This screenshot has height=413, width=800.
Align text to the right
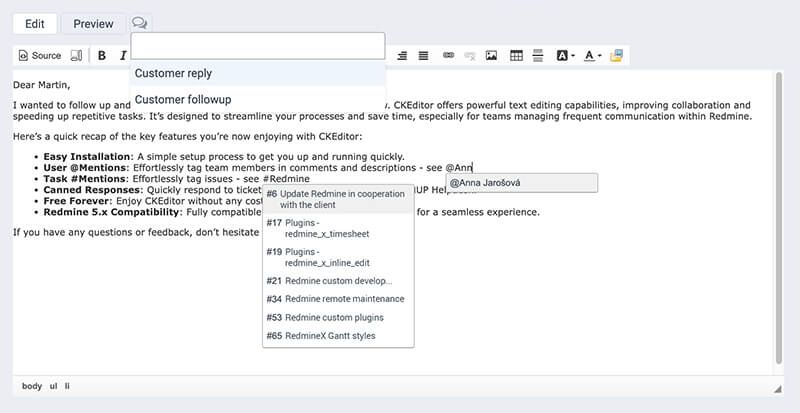pyautogui.click(x=402, y=56)
